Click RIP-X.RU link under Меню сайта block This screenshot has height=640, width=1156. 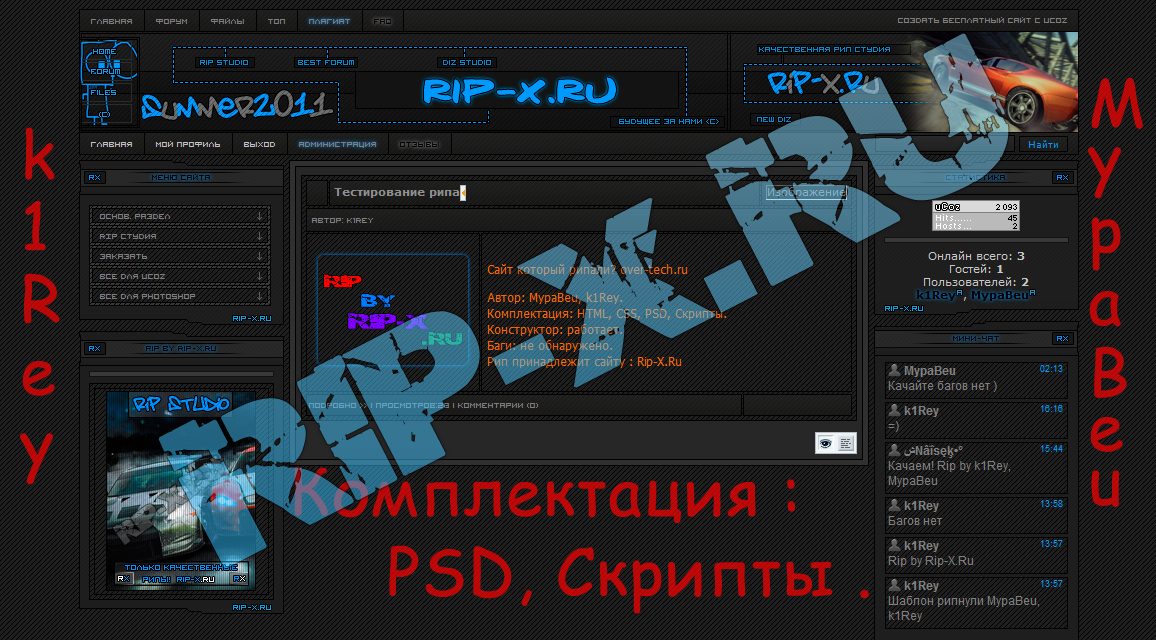point(252,319)
